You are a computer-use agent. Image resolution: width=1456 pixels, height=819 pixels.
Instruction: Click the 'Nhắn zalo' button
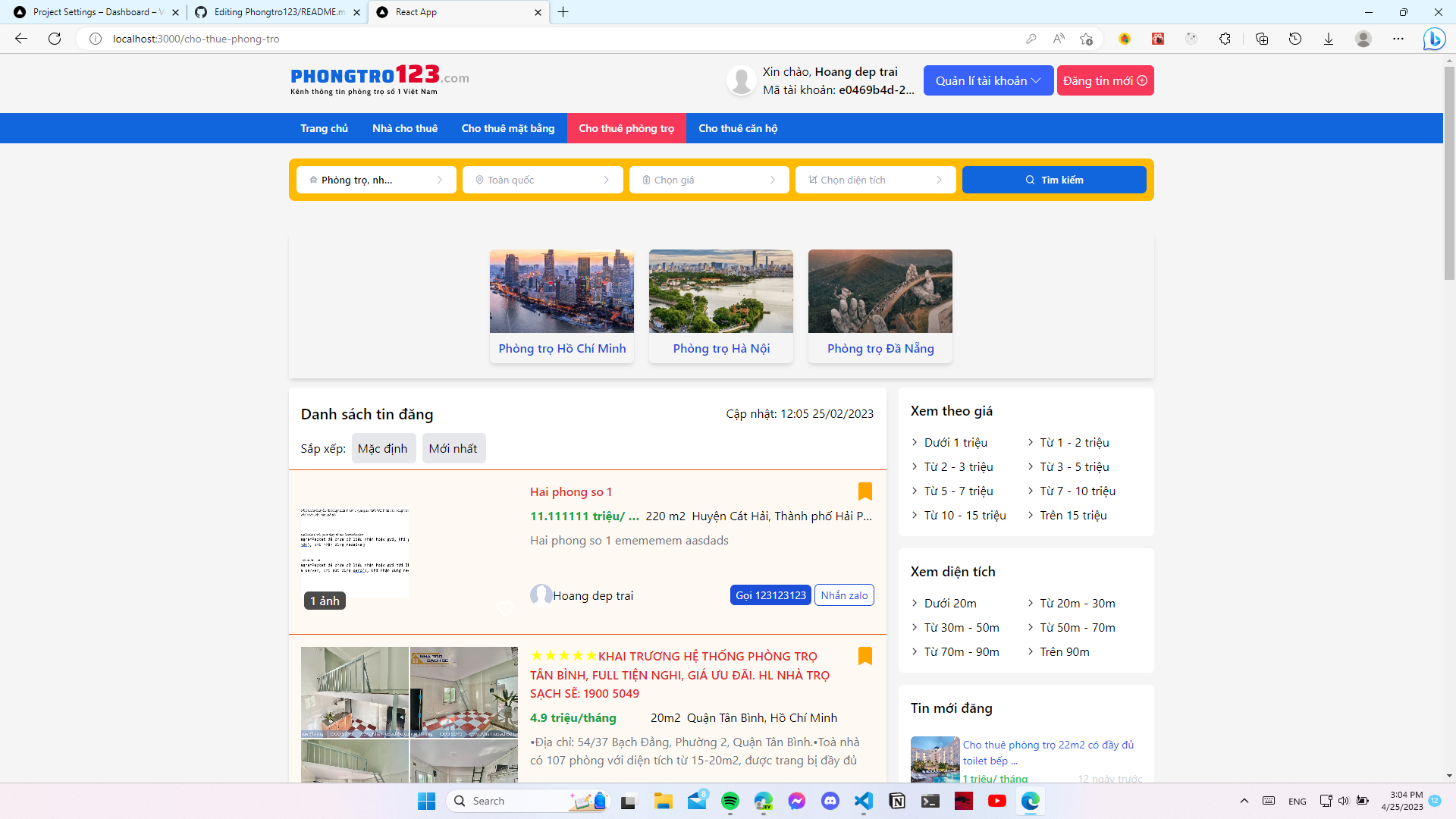(x=844, y=595)
